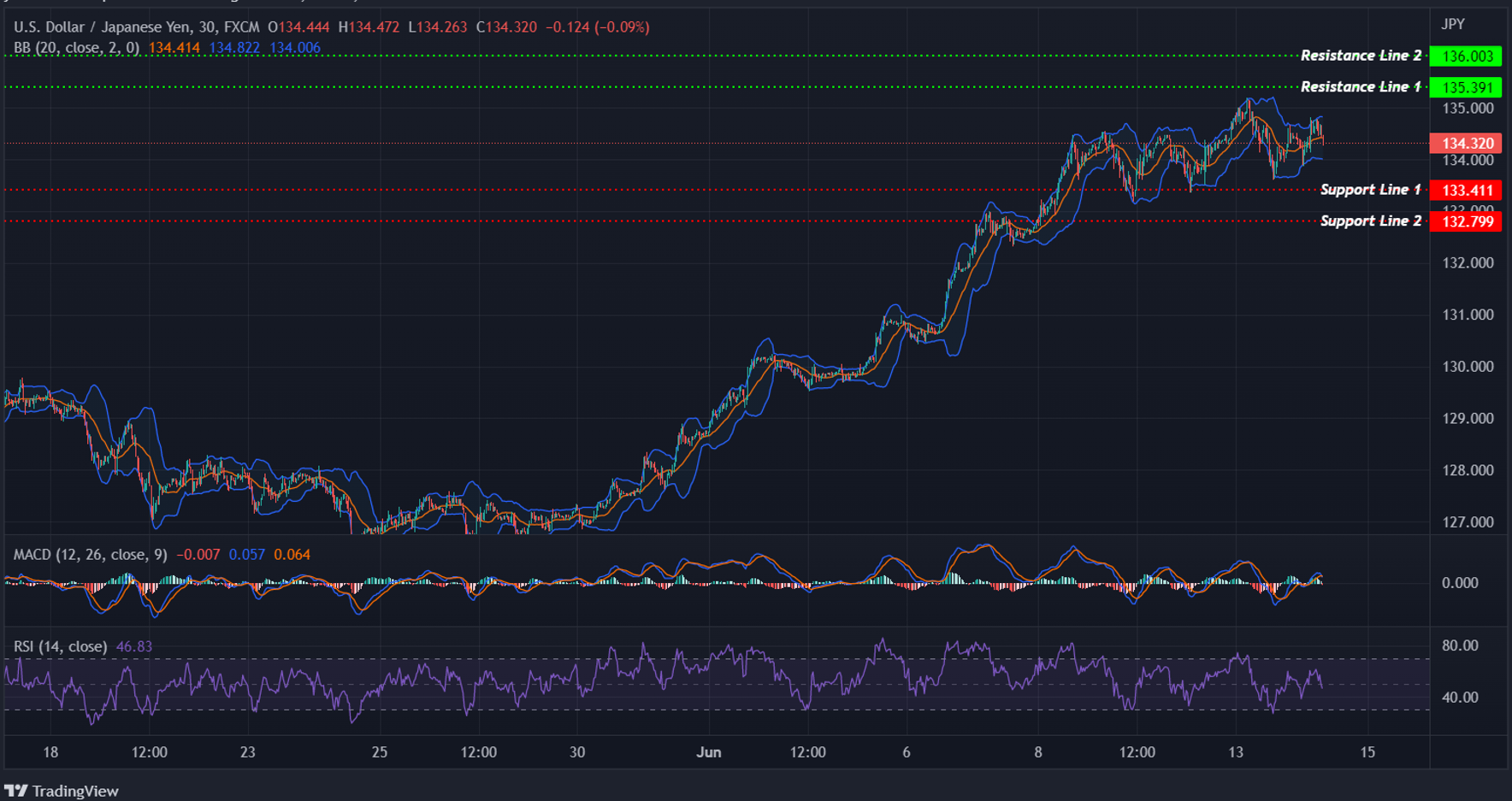Click the Jun marker on the time axis

pyautogui.click(x=708, y=752)
